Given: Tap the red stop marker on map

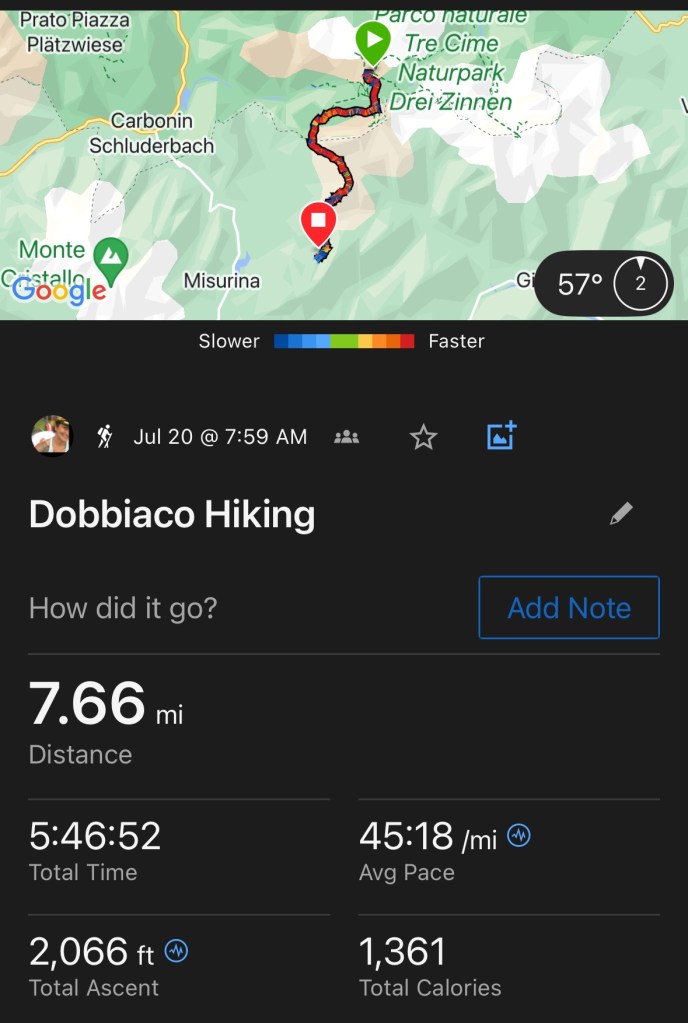Looking at the screenshot, I should point(318,221).
